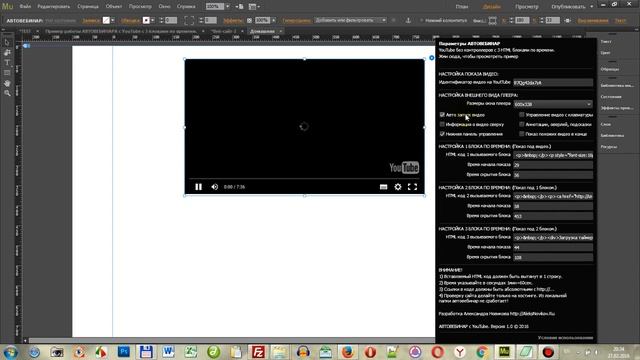
Task: Click the zoom percentage input field
Action: [x=215, y=7]
